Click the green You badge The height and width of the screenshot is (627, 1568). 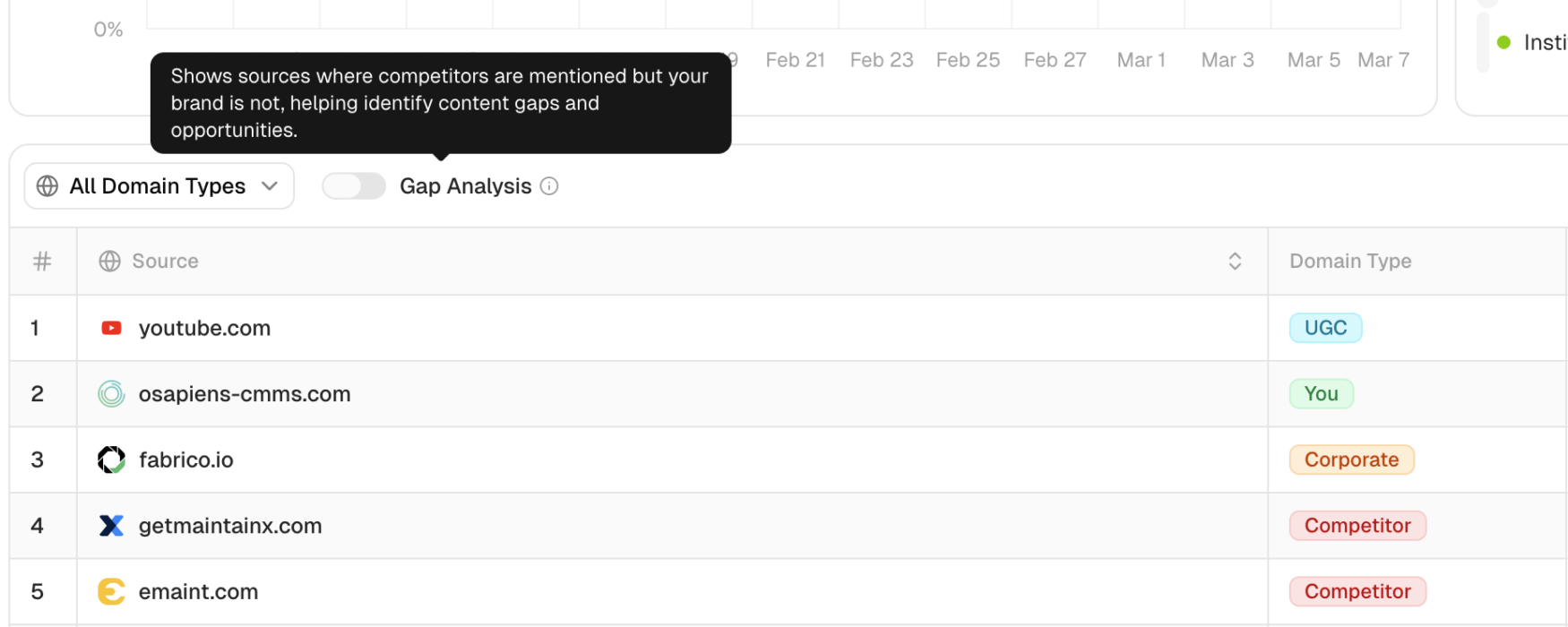point(1321,394)
